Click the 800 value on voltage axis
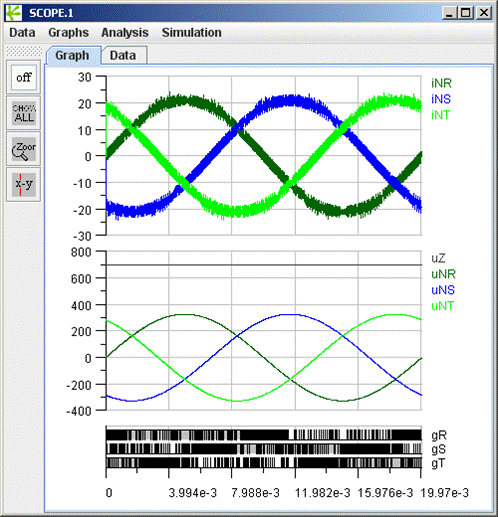 point(81,252)
